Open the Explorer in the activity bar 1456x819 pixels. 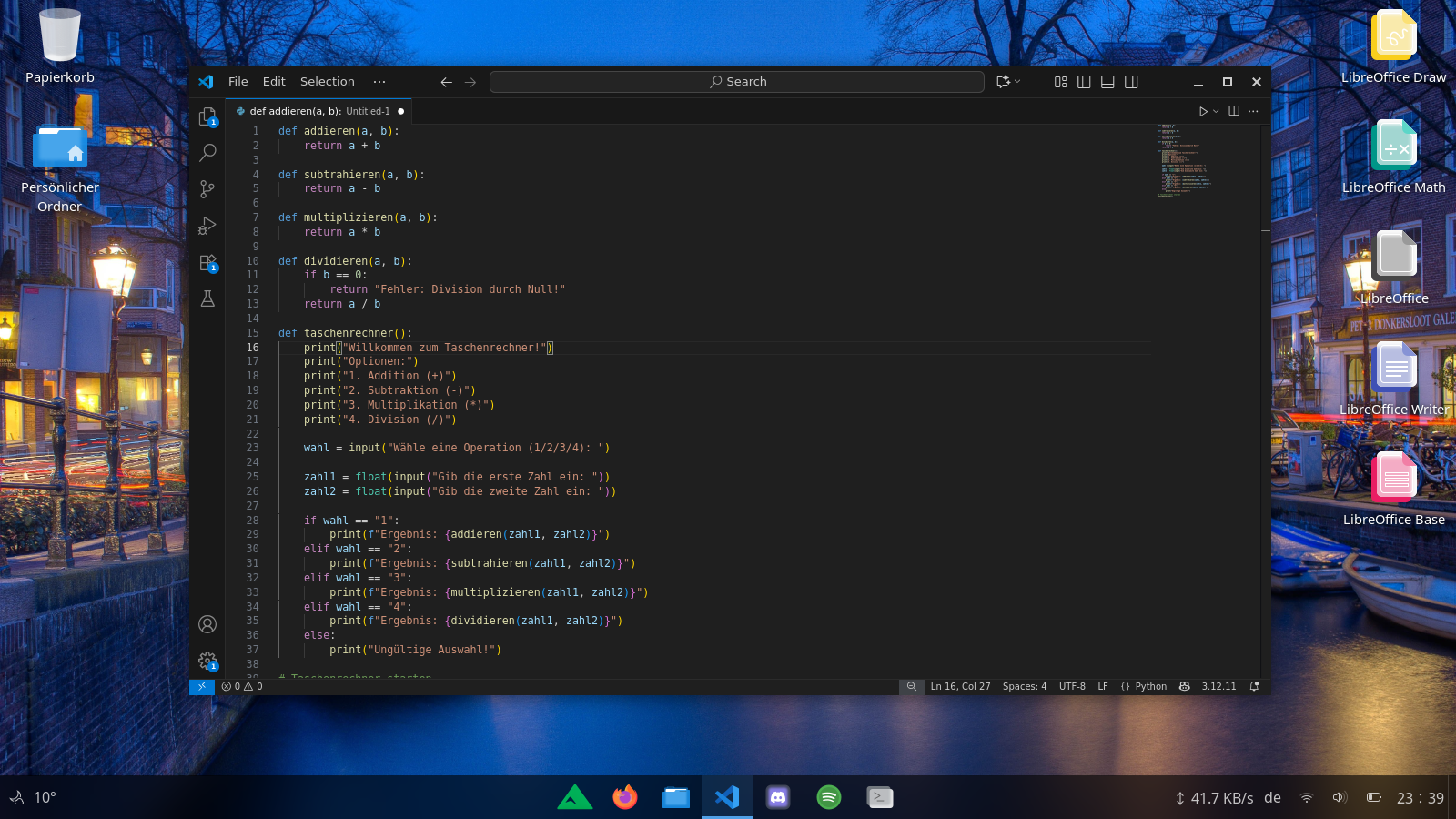tap(207, 116)
